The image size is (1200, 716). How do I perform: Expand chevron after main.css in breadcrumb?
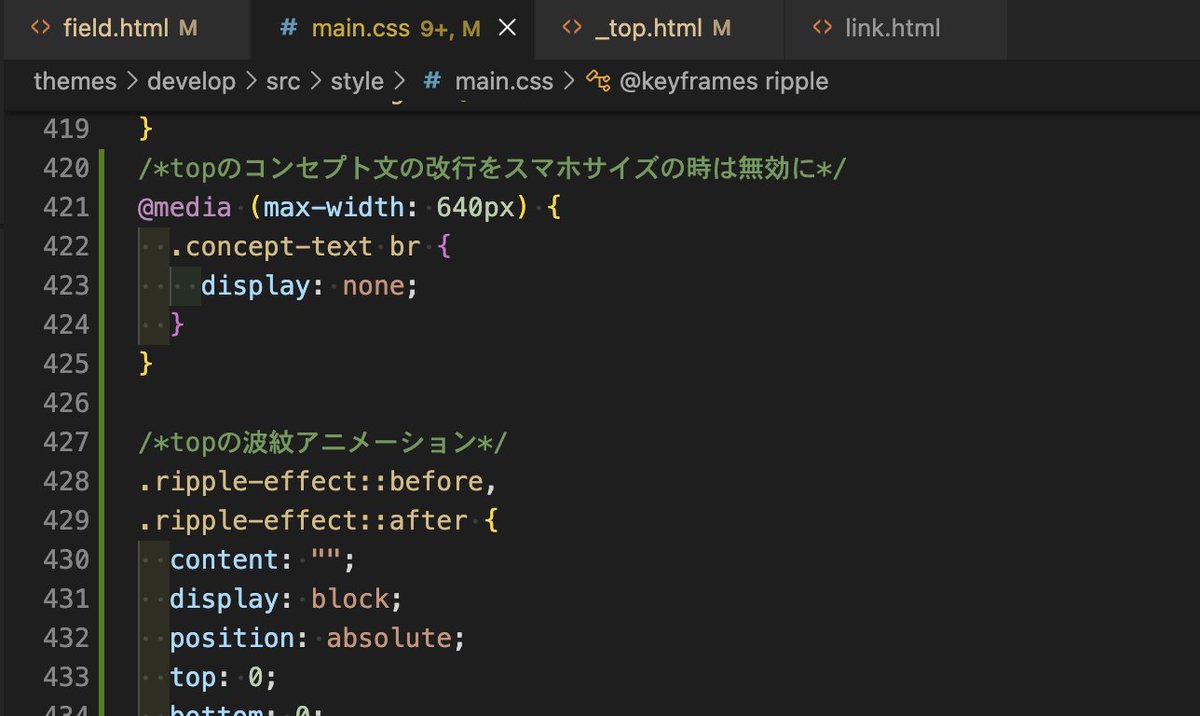click(569, 81)
